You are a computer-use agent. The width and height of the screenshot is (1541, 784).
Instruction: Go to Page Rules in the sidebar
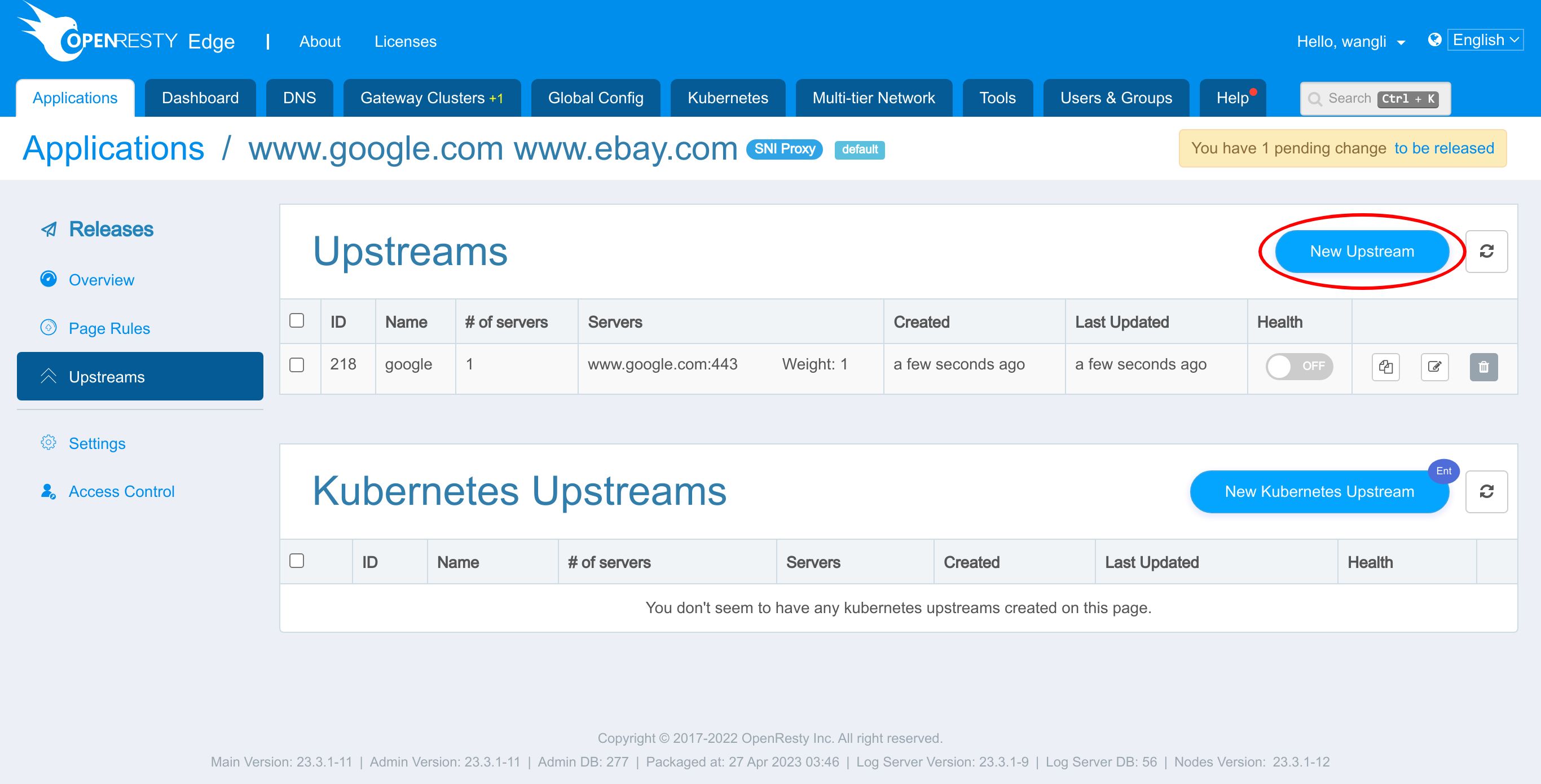[x=109, y=328]
